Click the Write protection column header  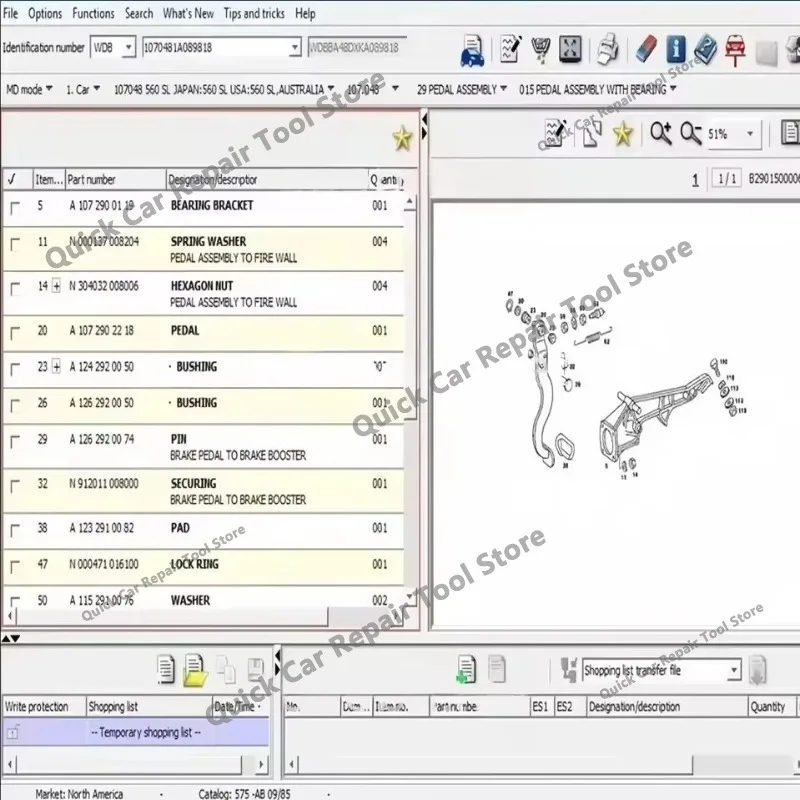click(44, 707)
